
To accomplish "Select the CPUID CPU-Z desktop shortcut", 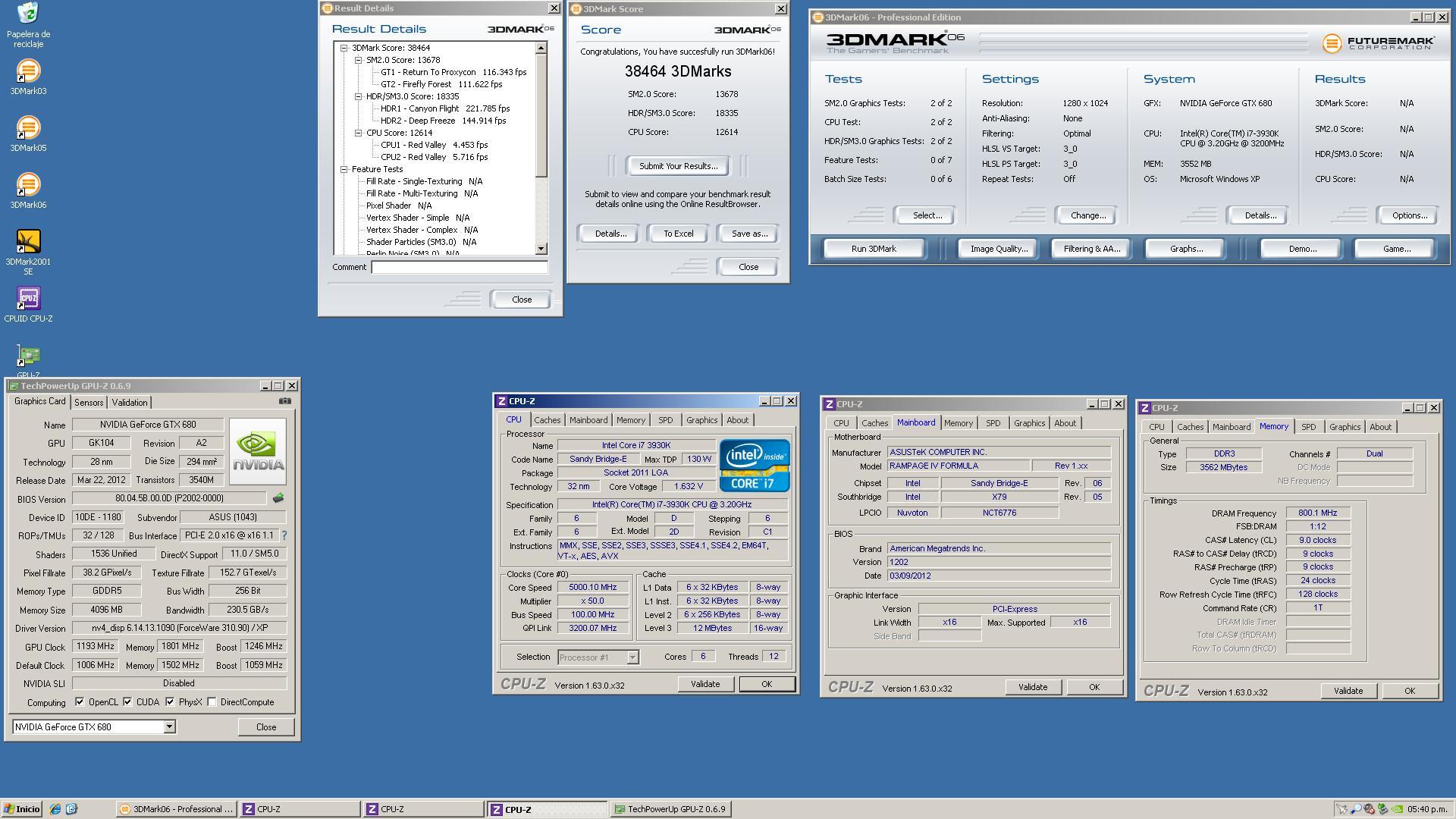I will click(x=28, y=305).
